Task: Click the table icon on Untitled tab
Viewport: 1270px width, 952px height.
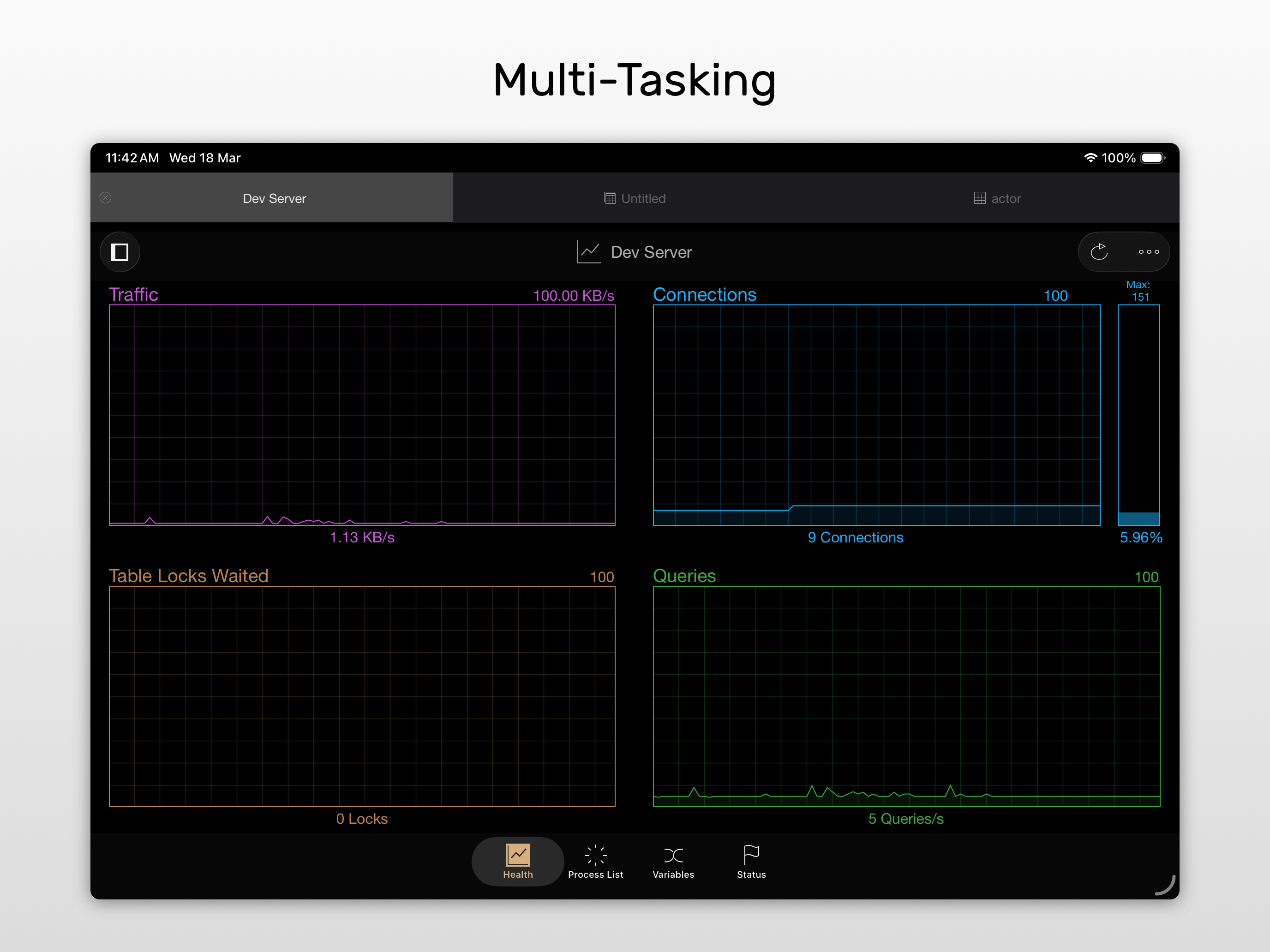Action: point(610,198)
